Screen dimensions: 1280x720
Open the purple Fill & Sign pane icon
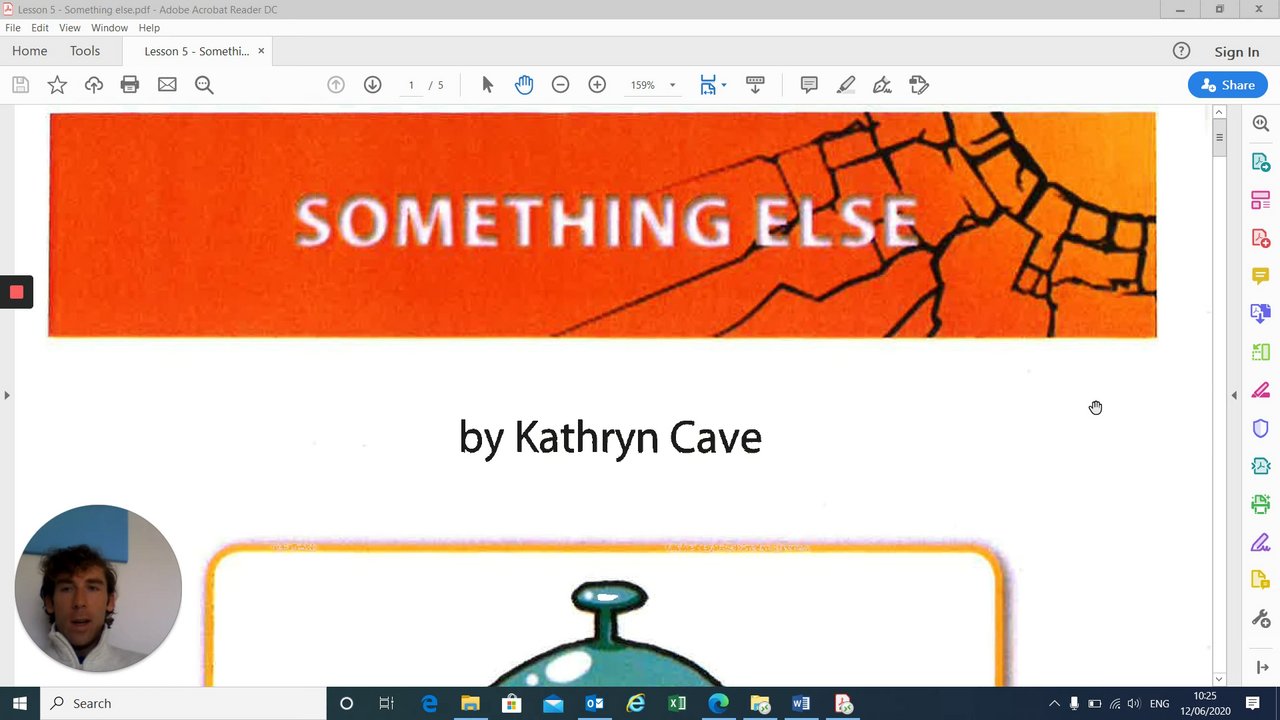coord(1261,543)
